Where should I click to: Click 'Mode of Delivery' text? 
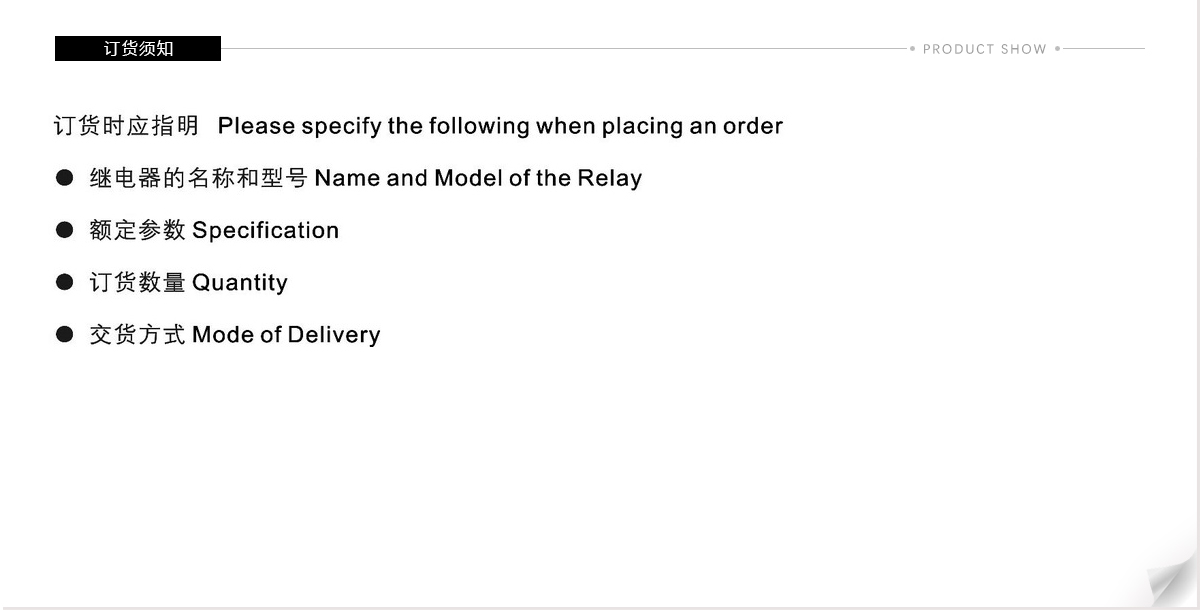point(286,335)
